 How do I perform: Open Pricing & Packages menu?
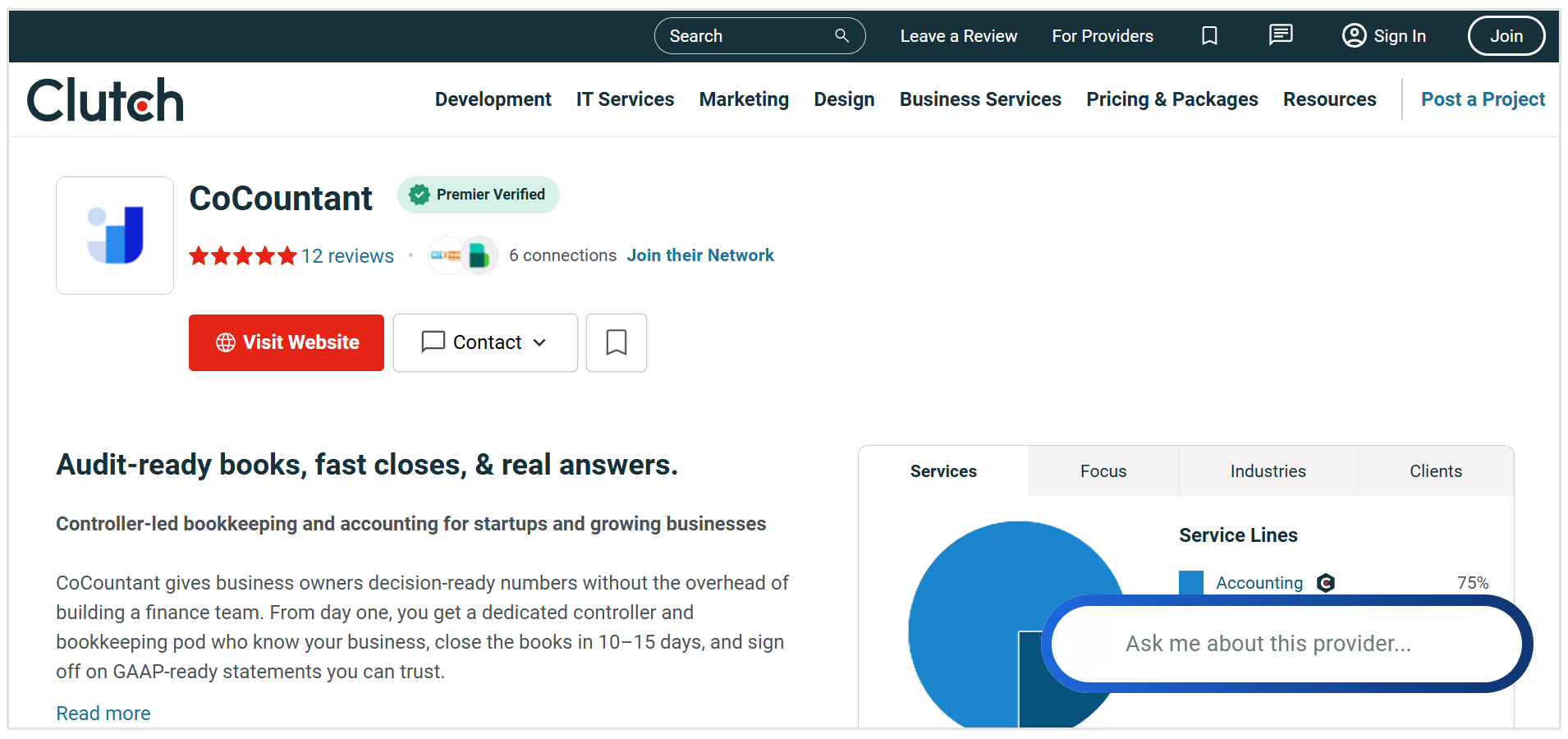1172,99
